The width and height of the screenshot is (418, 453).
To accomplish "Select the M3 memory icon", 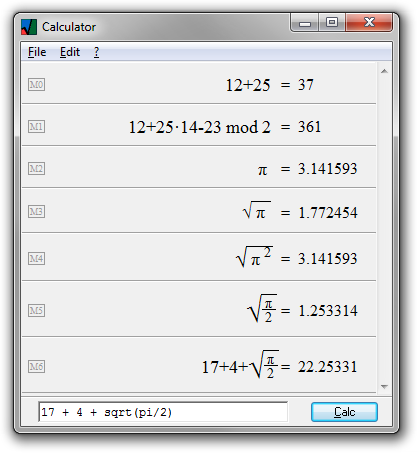I will (36, 211).
